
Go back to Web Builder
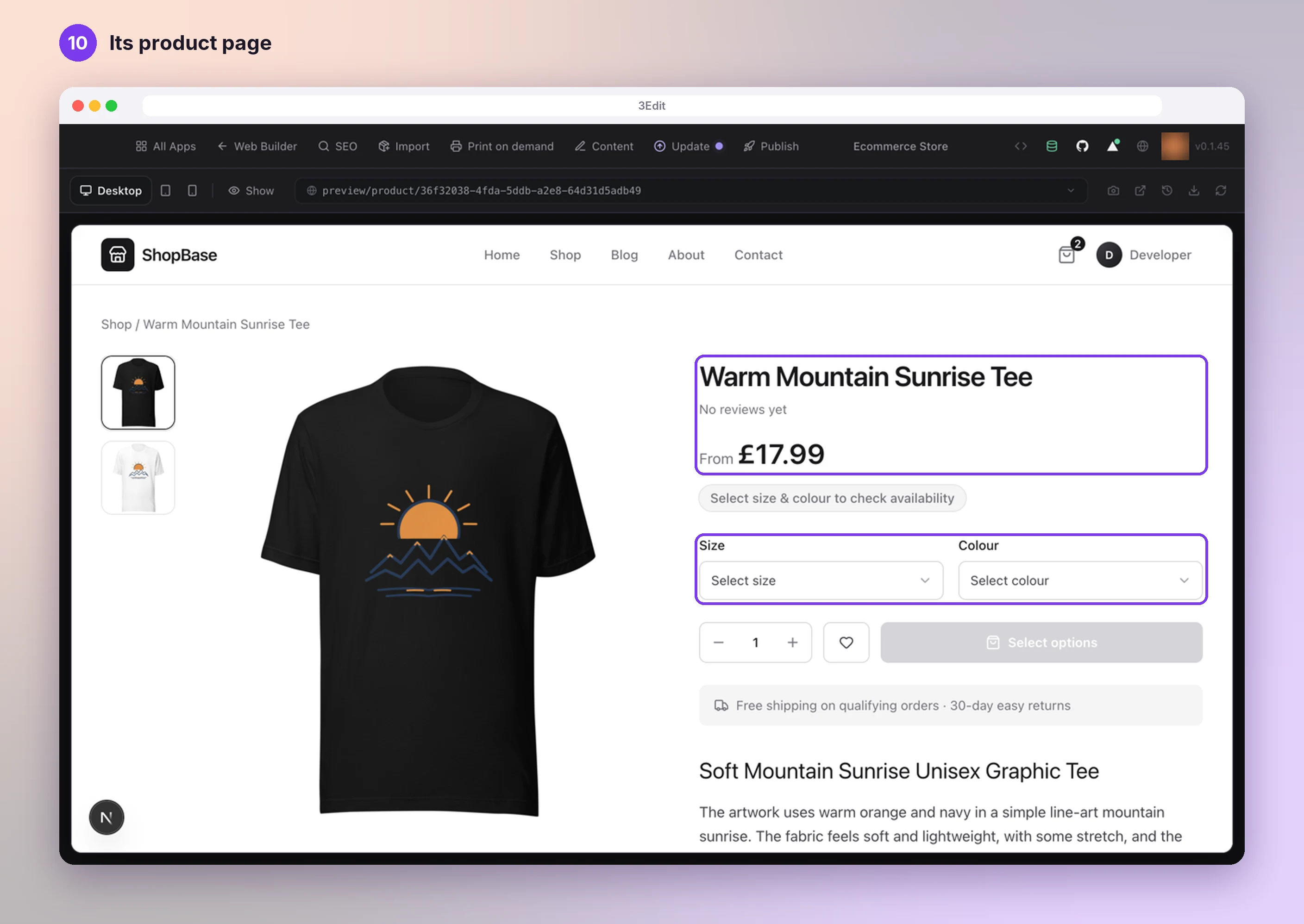tap(257, 146)
